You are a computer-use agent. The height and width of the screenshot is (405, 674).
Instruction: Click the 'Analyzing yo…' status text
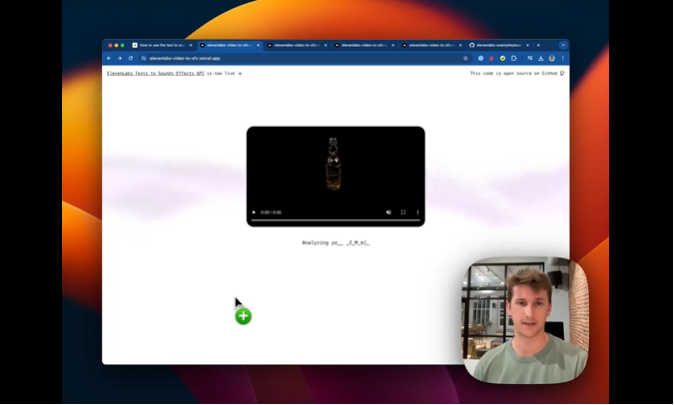tap(335, 243)
